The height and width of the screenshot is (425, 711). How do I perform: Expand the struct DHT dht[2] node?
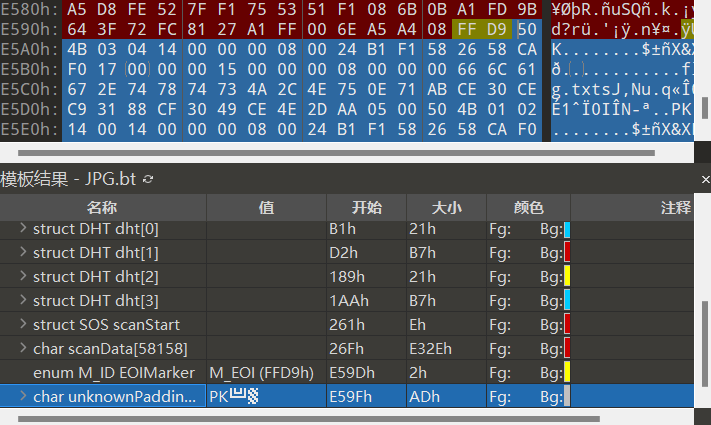[x=24, y=276]
